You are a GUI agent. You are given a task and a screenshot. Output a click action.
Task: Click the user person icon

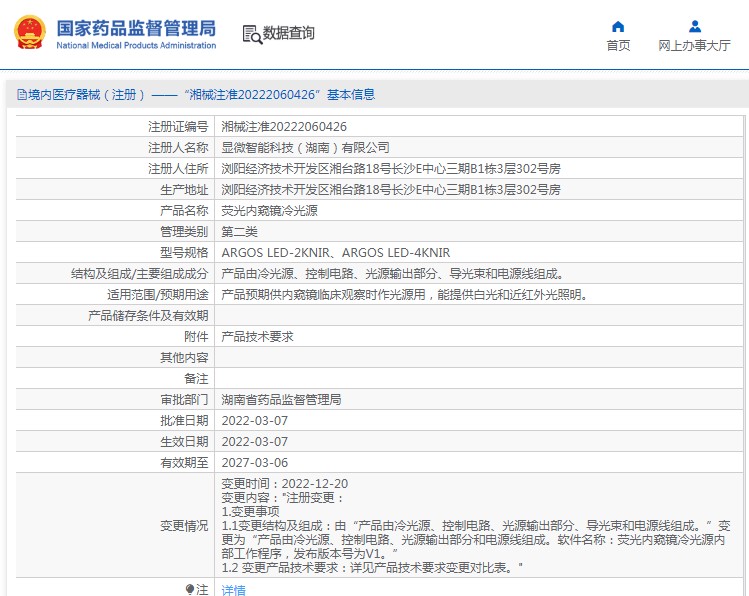pos(694,26)
